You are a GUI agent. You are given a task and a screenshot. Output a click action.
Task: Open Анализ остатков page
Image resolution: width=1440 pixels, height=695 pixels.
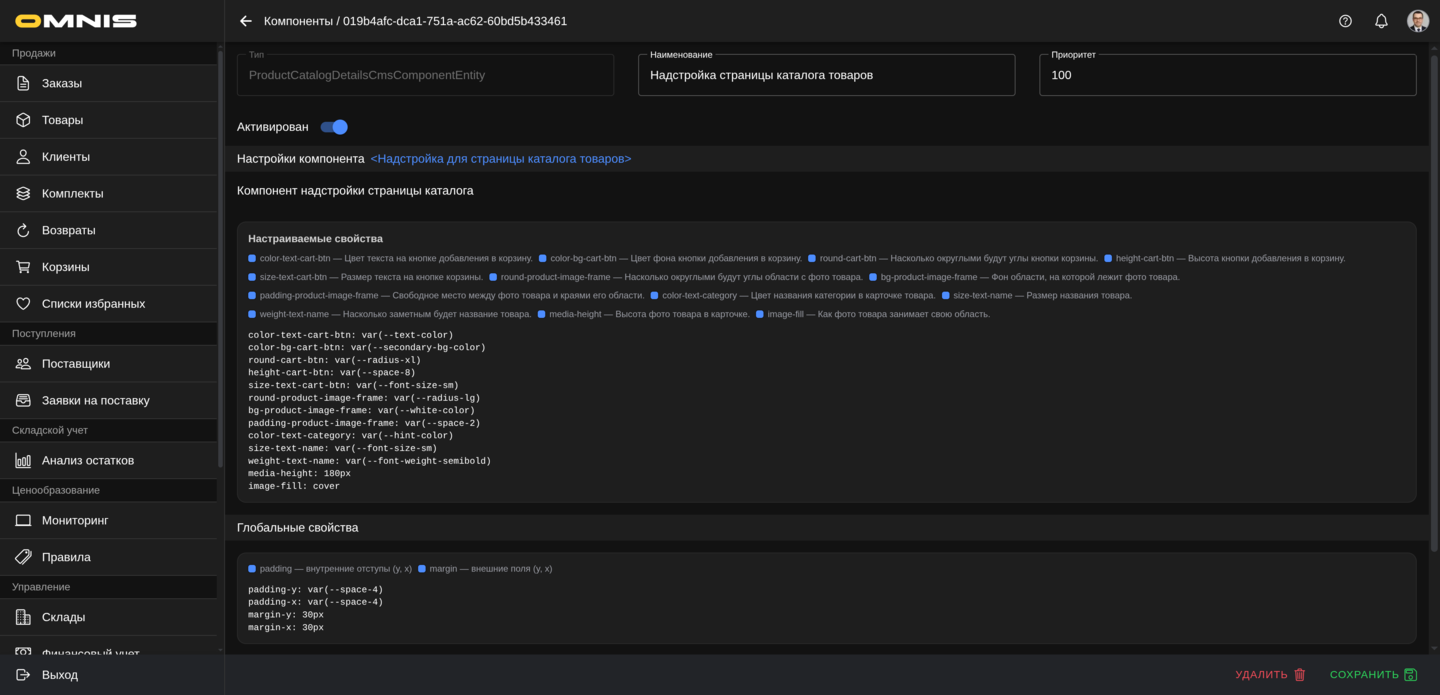coord(87,460)
